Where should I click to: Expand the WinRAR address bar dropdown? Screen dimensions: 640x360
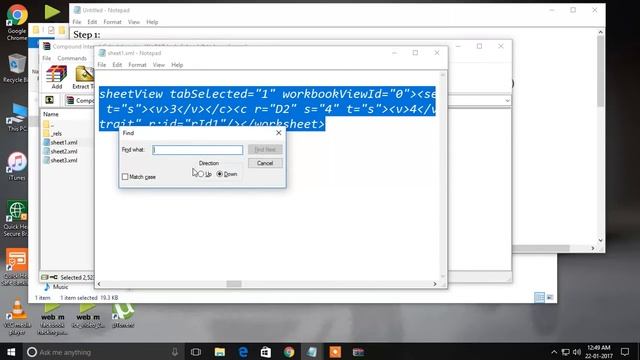coord(507,100)
